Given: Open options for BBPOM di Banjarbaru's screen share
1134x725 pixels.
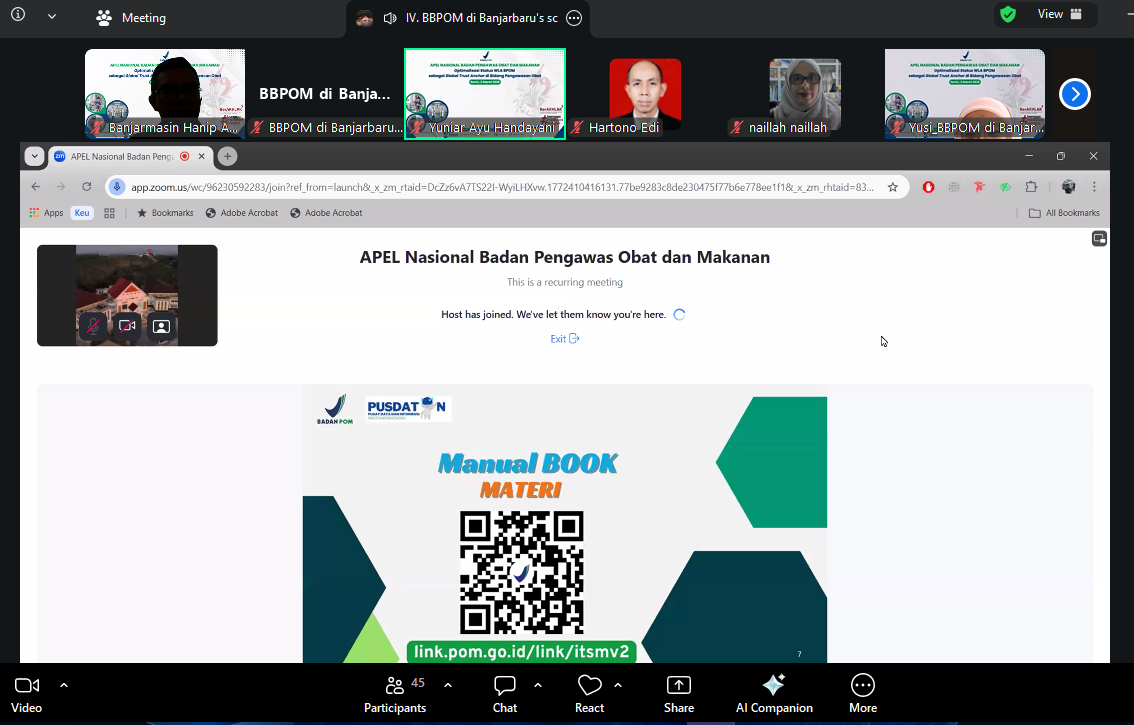Looking at the screenshot, I should point(574,18).
